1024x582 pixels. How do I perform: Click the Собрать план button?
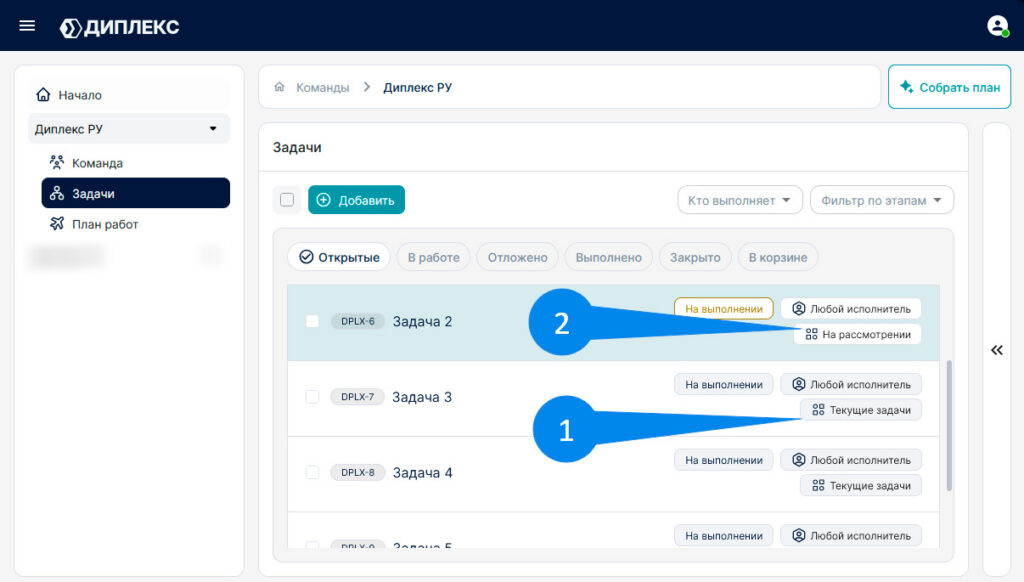click(950, 87)
